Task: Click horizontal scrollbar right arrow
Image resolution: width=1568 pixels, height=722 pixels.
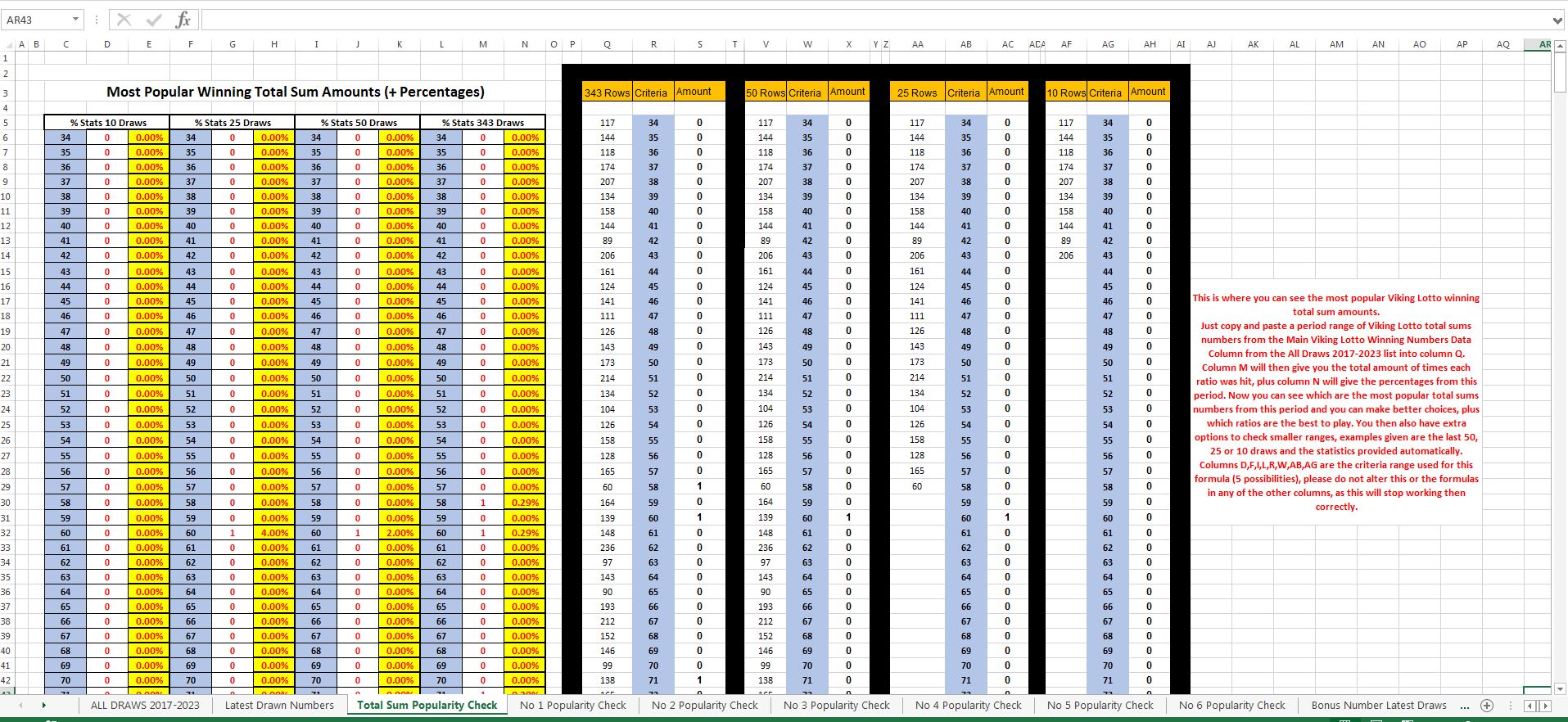Action: pos(1545,706)
